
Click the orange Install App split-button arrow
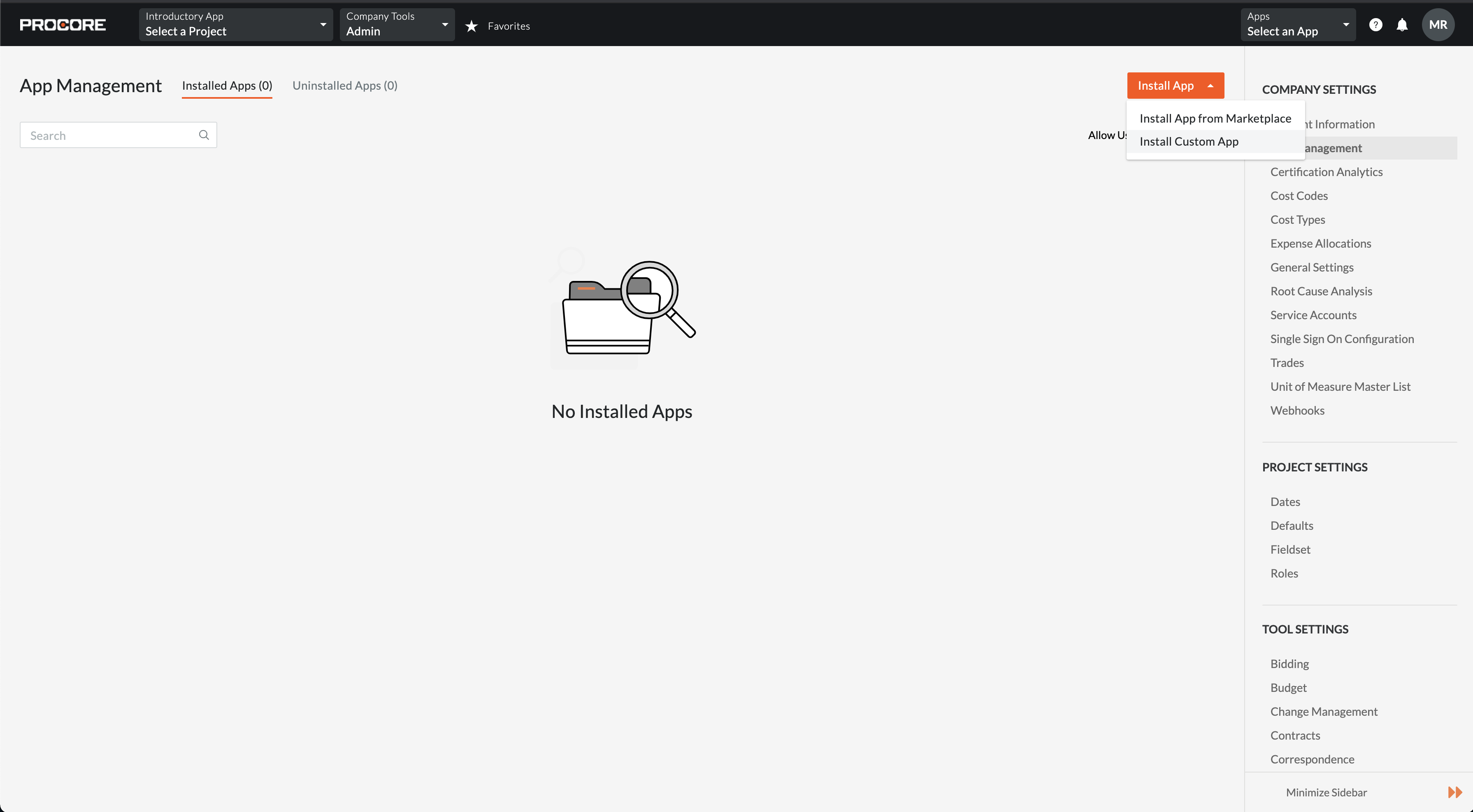click(1211, 85)
